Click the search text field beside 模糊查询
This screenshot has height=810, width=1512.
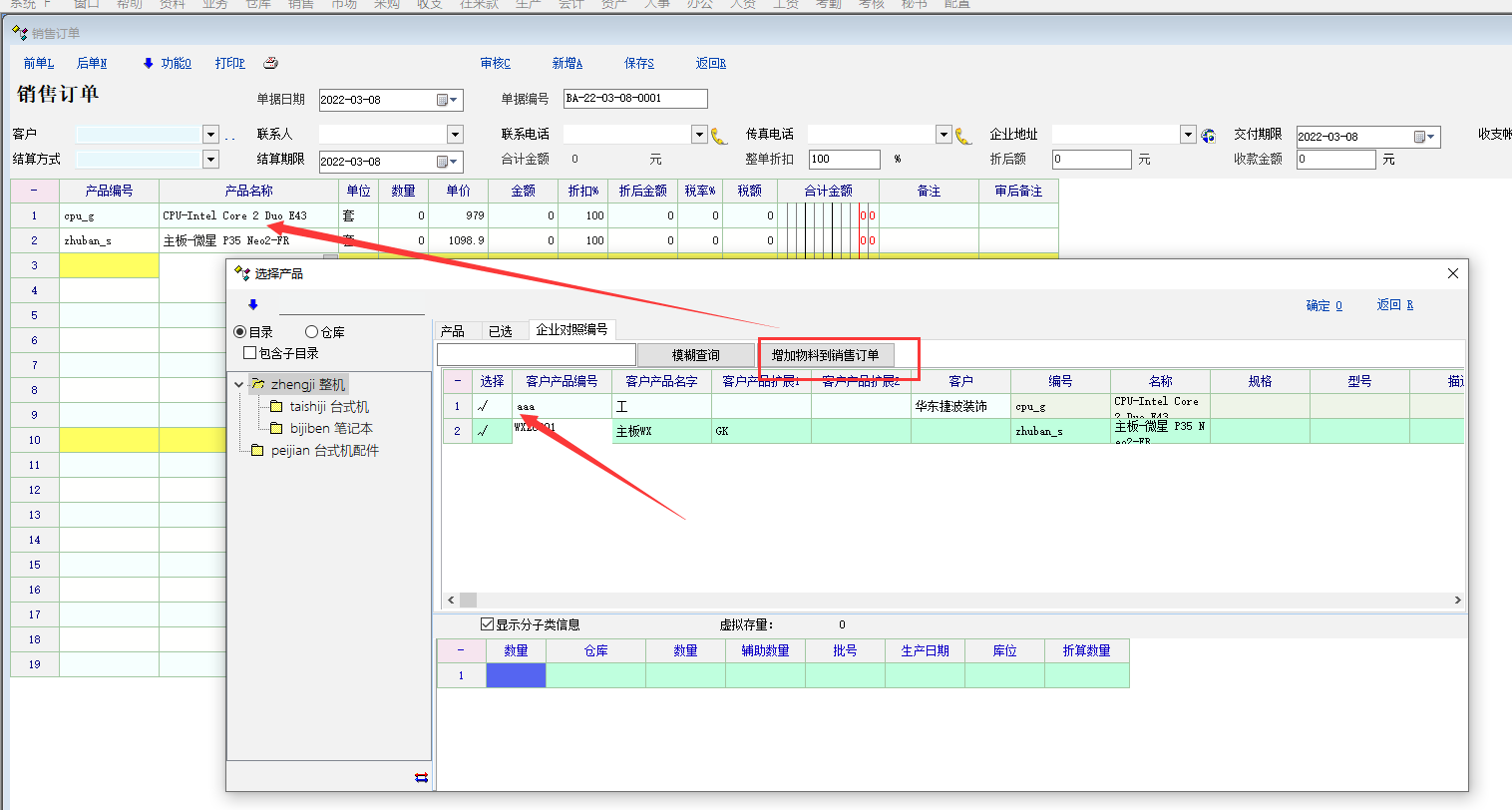pos(536,355)
